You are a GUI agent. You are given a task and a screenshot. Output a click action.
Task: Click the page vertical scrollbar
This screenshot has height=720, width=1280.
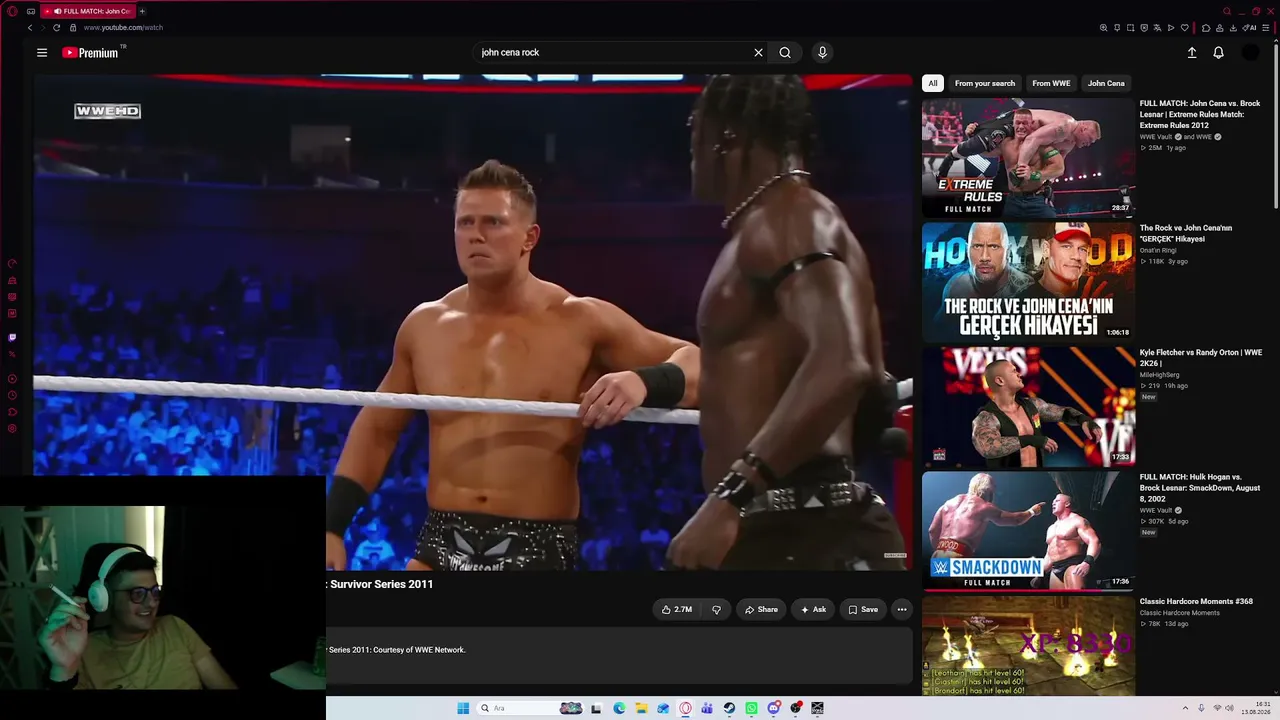[x=1276, y=125]
